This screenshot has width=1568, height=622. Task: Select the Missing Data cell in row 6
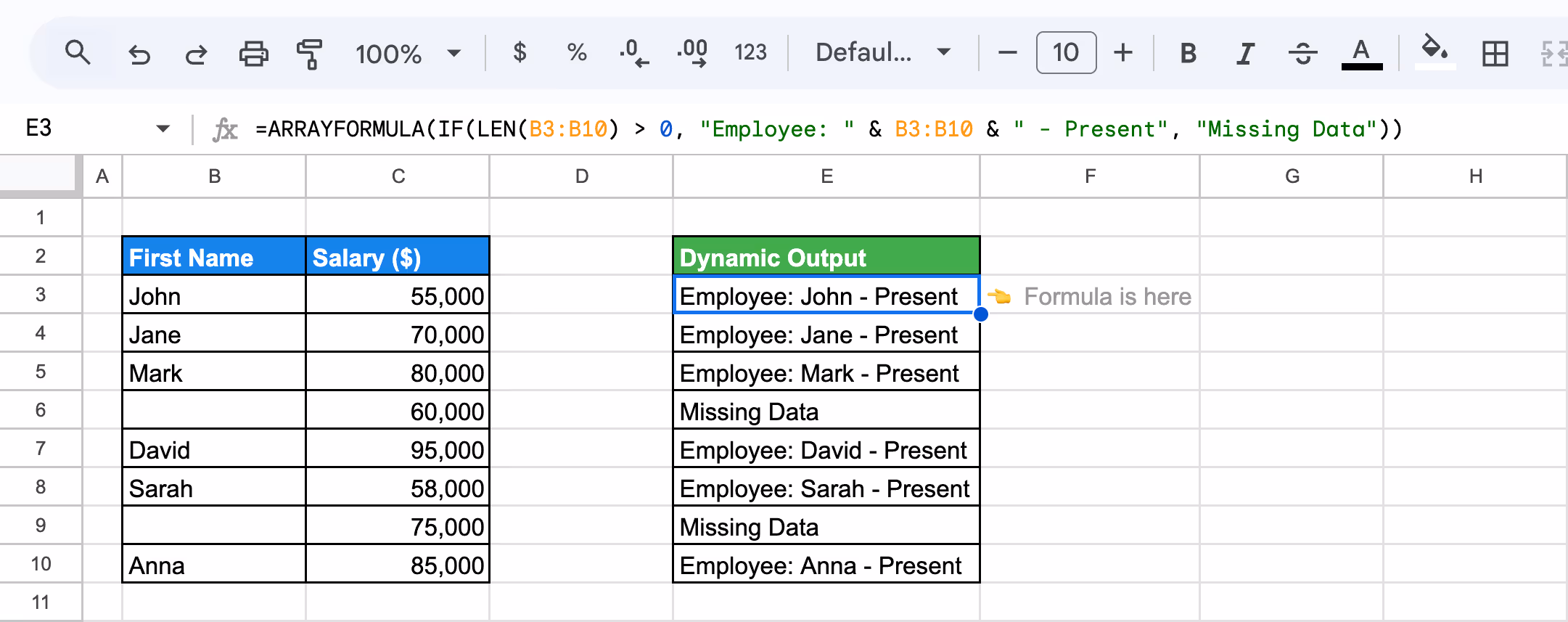click(826, 410)
